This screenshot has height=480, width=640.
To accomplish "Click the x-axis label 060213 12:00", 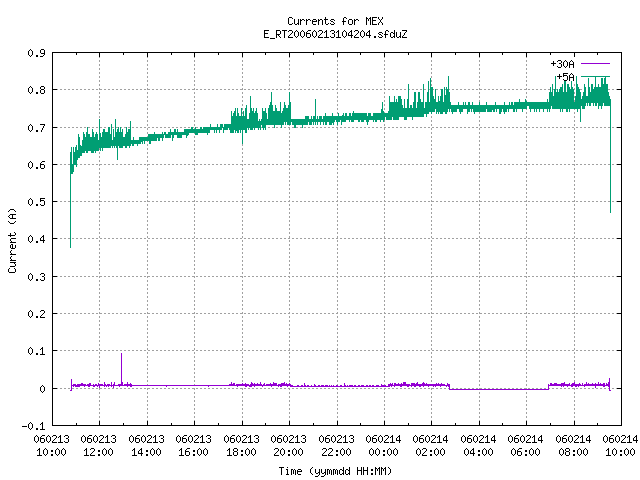I will pos(98,446).
